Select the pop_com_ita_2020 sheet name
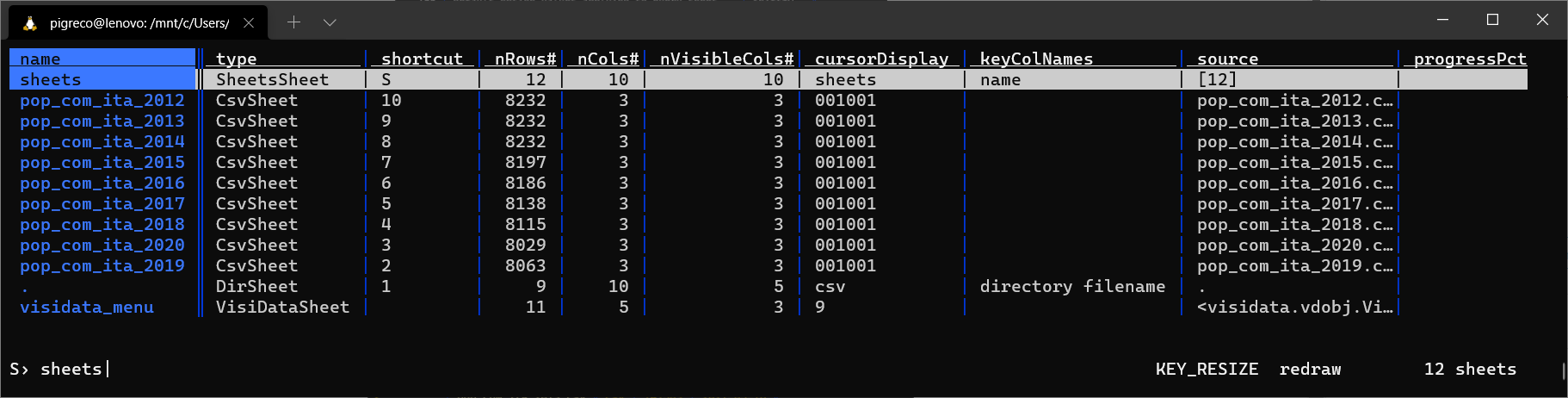Screen dimensions: 1568x398 tap(102, 246)
